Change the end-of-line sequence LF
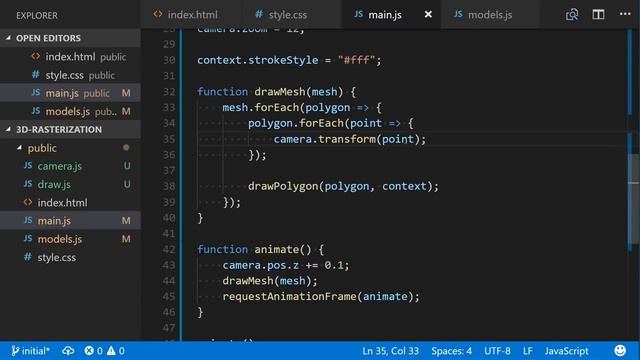The image size is (640, 360). coord(528,351)
